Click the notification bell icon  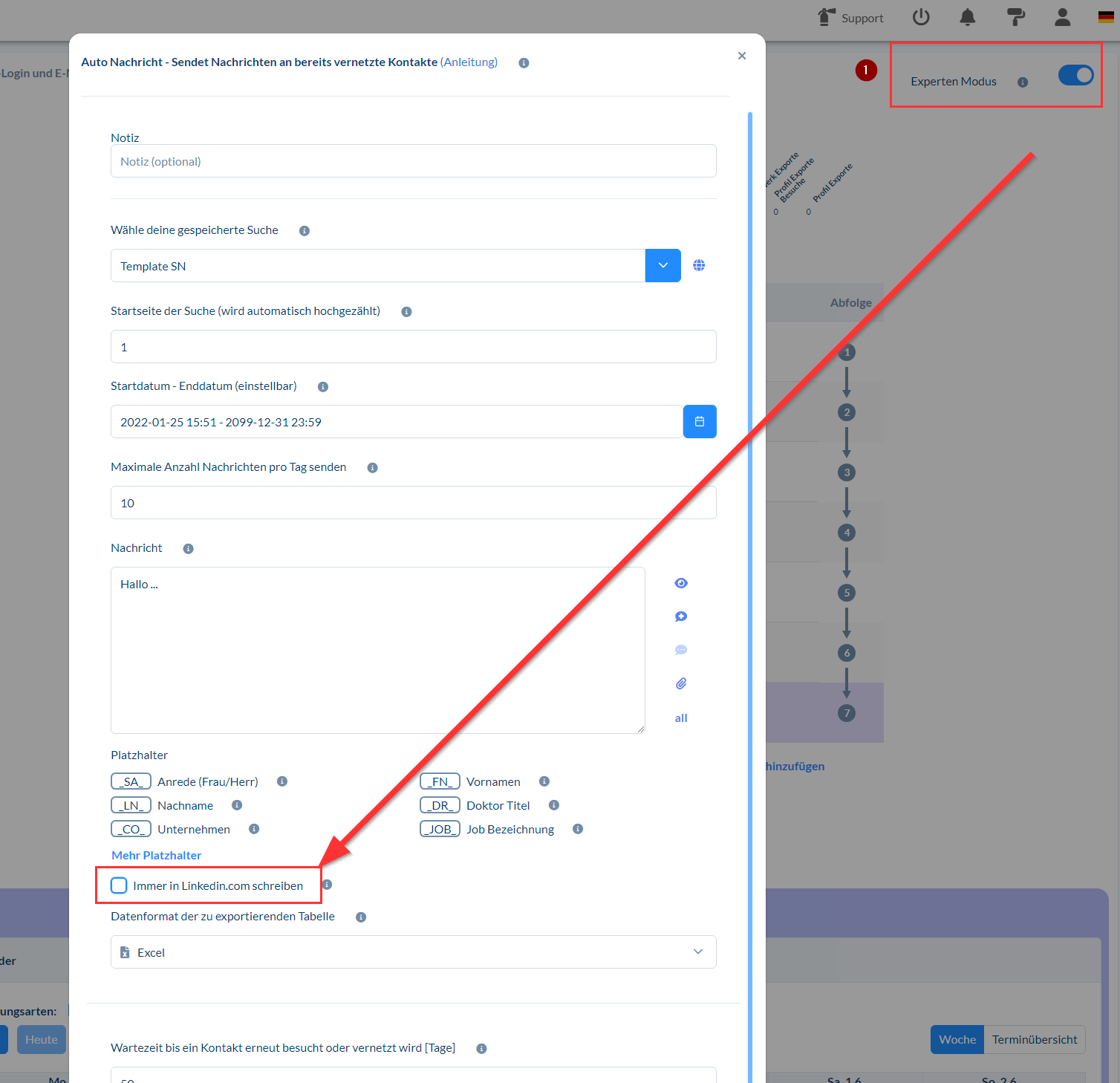point(967,17)
